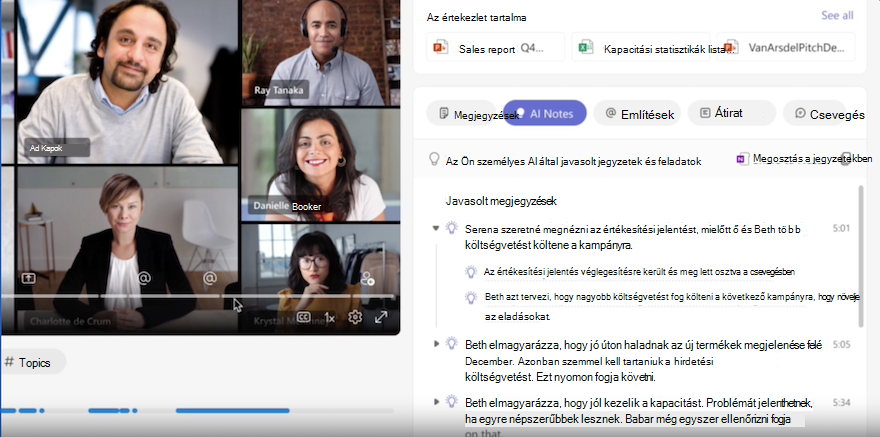Click the Javasolt megjegyzések heading
The height and width of the screenshot is (437, 880).
[501, 201]
